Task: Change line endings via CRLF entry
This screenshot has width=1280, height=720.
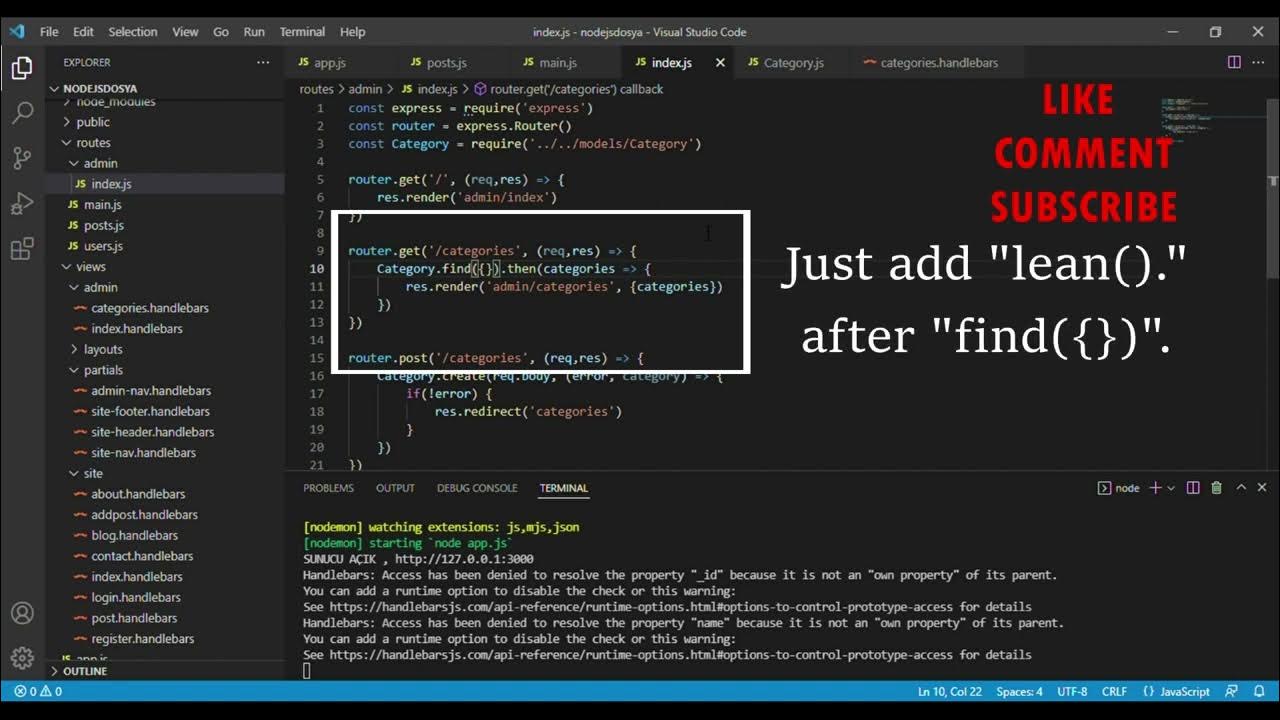Action: point(1114,691)
